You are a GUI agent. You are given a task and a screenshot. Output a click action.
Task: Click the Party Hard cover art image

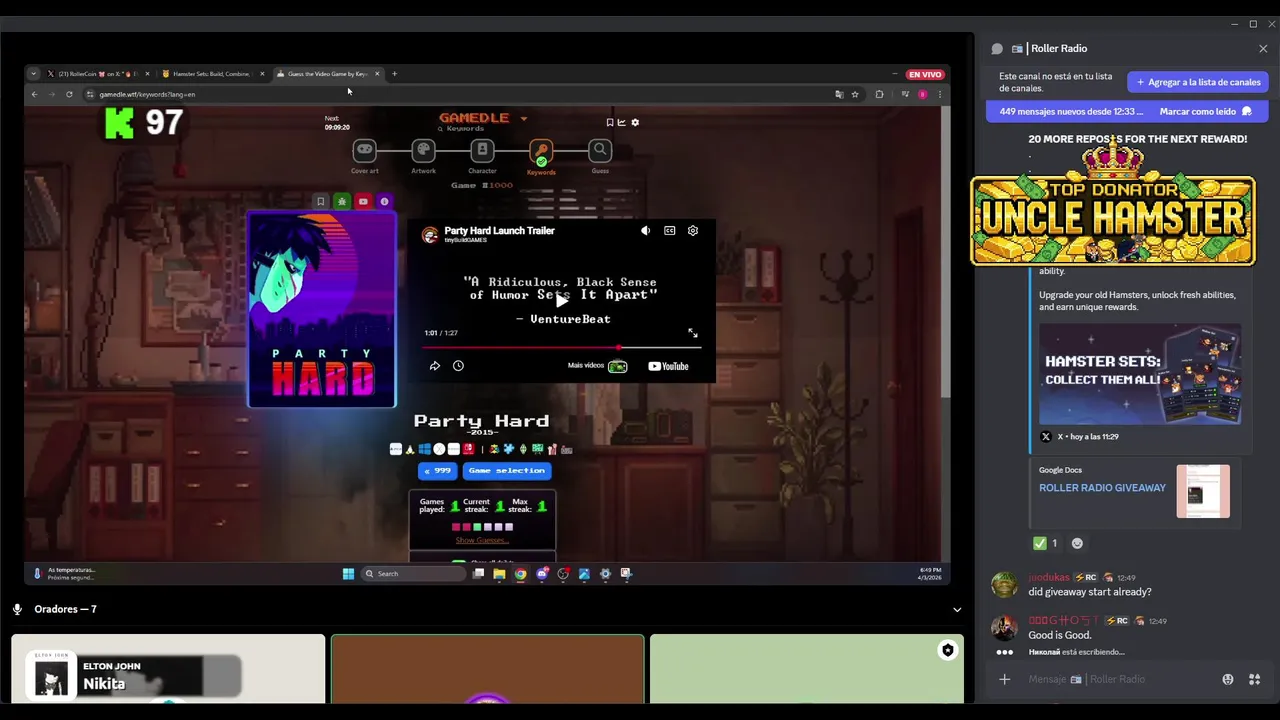click(x=322, y=310)
